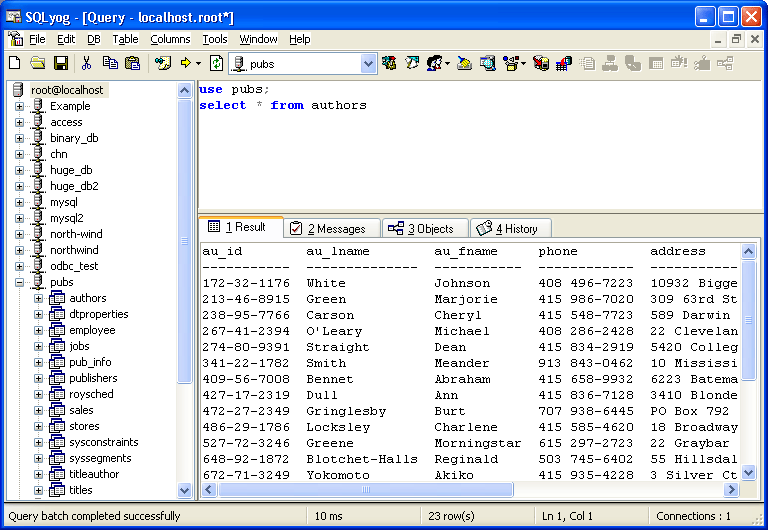Select root@localhost in the tree
The width and height of the screenshot is (768, 530).
click(x=67, y=90)
